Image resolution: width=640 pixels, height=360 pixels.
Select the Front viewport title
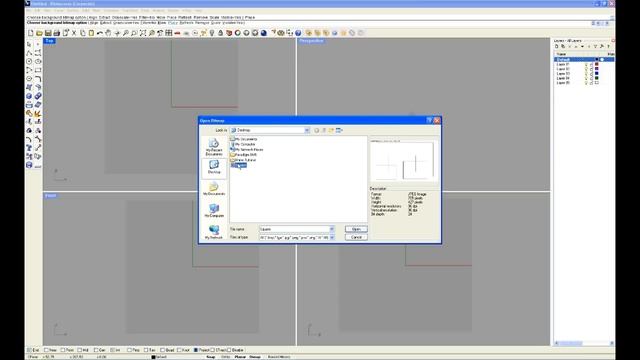[51, 196]
